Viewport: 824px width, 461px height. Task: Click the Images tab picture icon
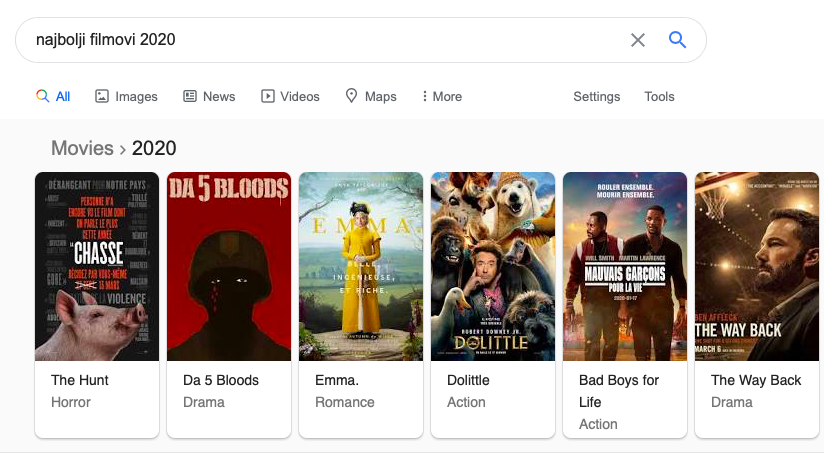[x=101, y=96]
